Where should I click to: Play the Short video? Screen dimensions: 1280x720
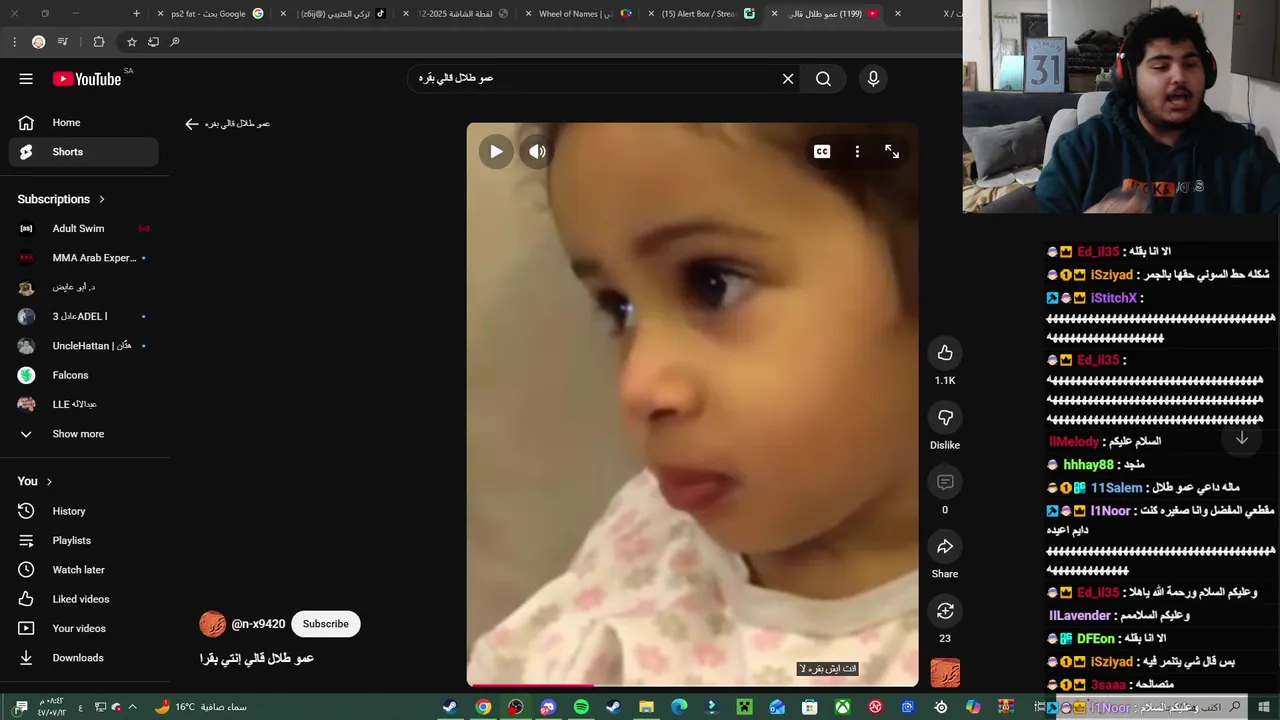point(496,152)
